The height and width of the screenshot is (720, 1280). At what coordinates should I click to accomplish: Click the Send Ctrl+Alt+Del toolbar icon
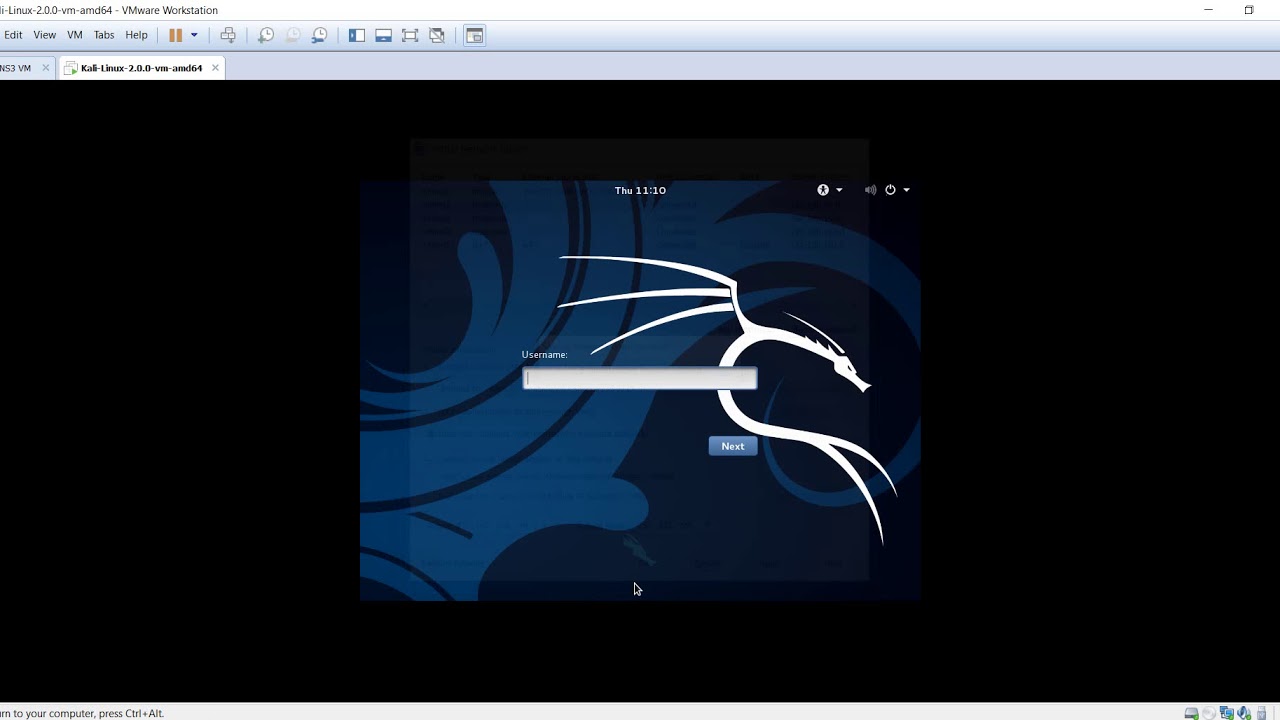pyautogui.click(x=228, y=35)
